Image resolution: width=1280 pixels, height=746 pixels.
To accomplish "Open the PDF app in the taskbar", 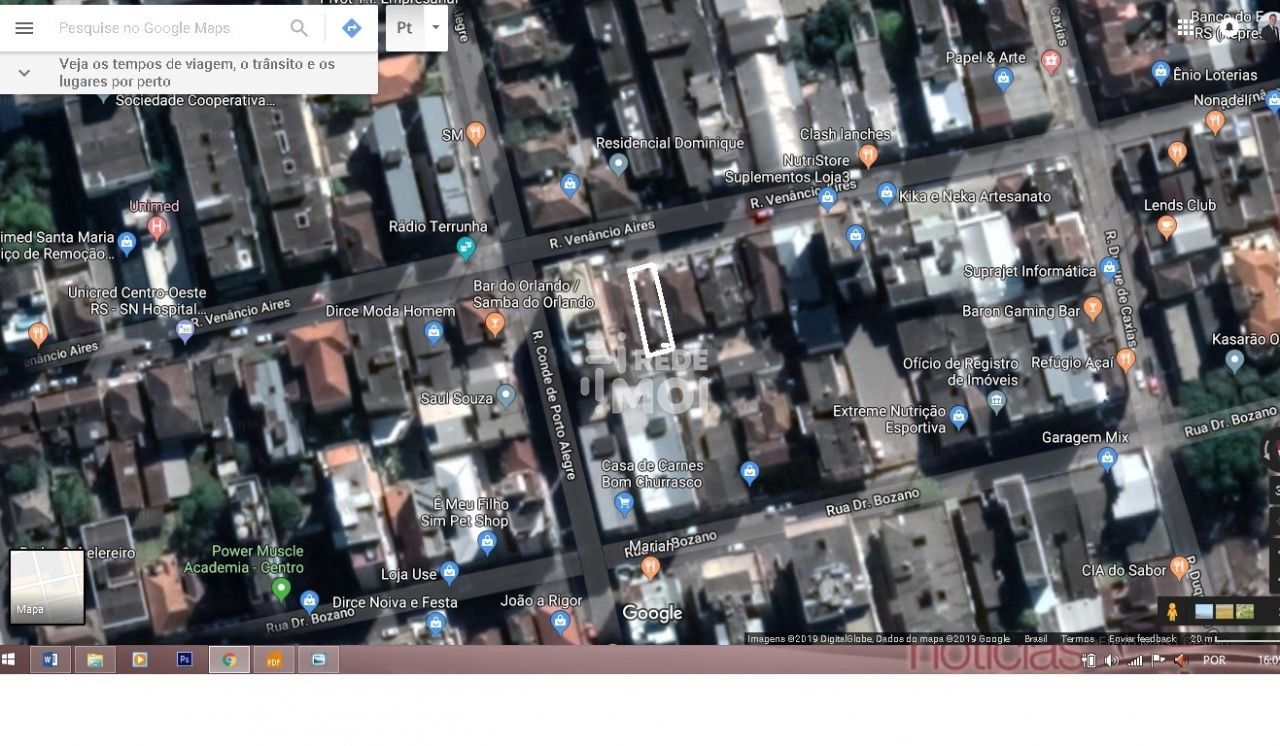I will tap(274, 660).
